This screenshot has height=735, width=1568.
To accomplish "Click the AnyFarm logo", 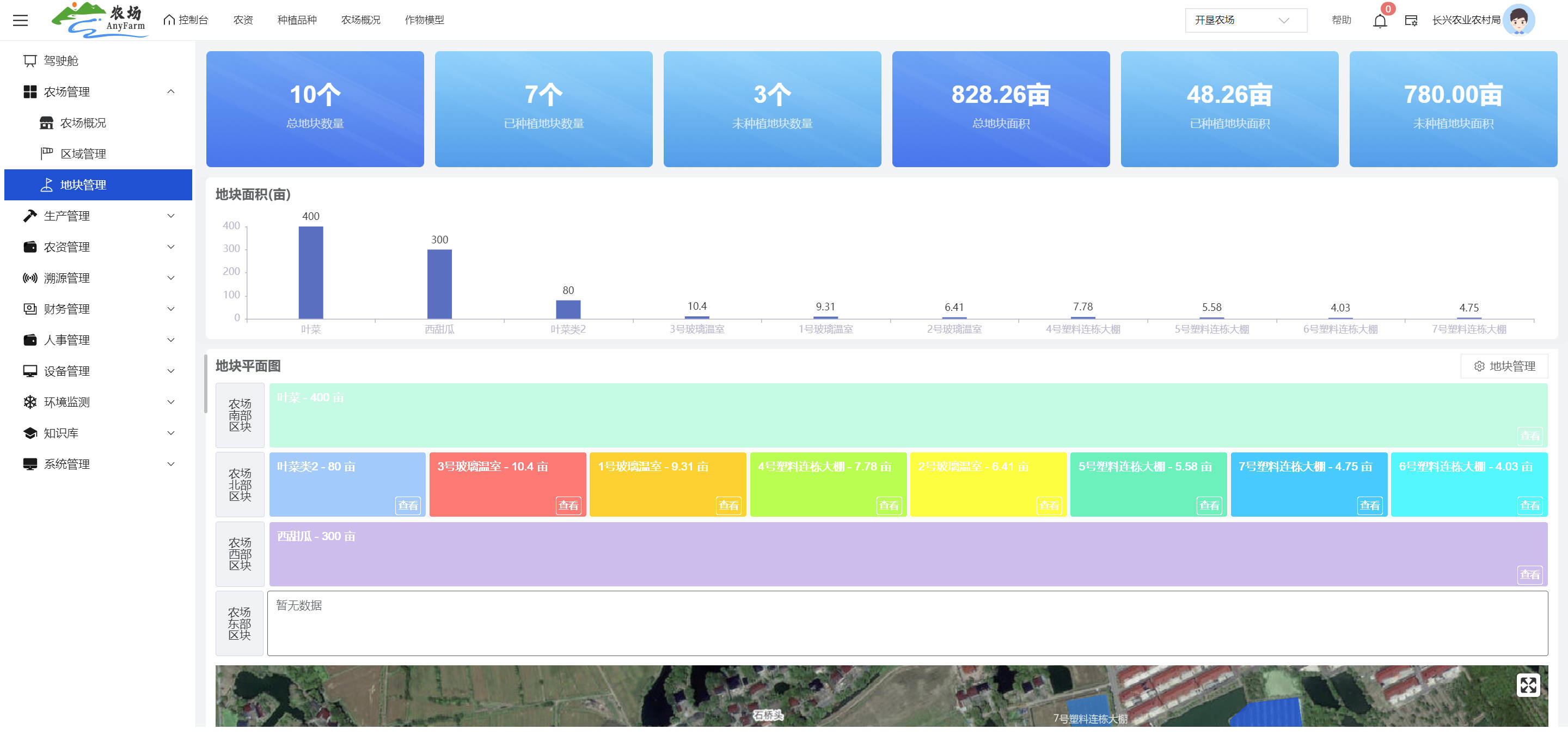I will pos(100,20).
